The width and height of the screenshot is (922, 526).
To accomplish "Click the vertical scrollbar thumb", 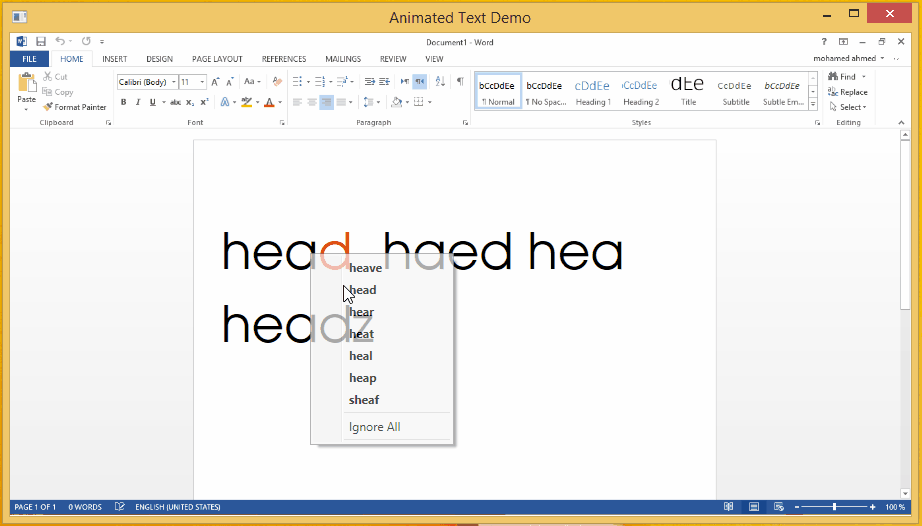I will coord(905,225).
